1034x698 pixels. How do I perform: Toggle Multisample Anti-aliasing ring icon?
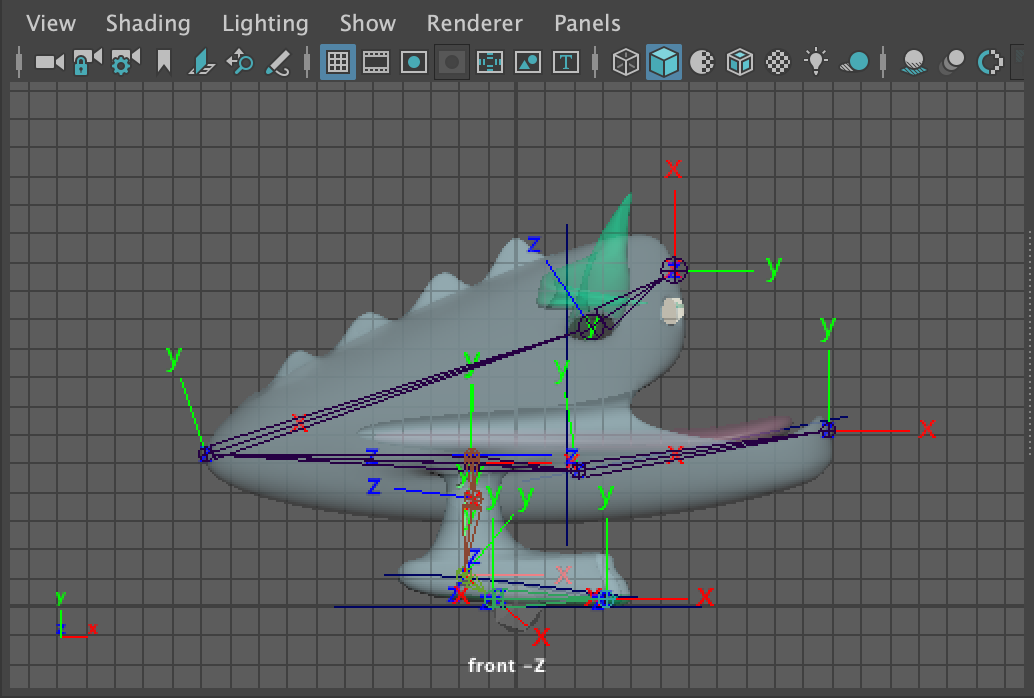990,63
